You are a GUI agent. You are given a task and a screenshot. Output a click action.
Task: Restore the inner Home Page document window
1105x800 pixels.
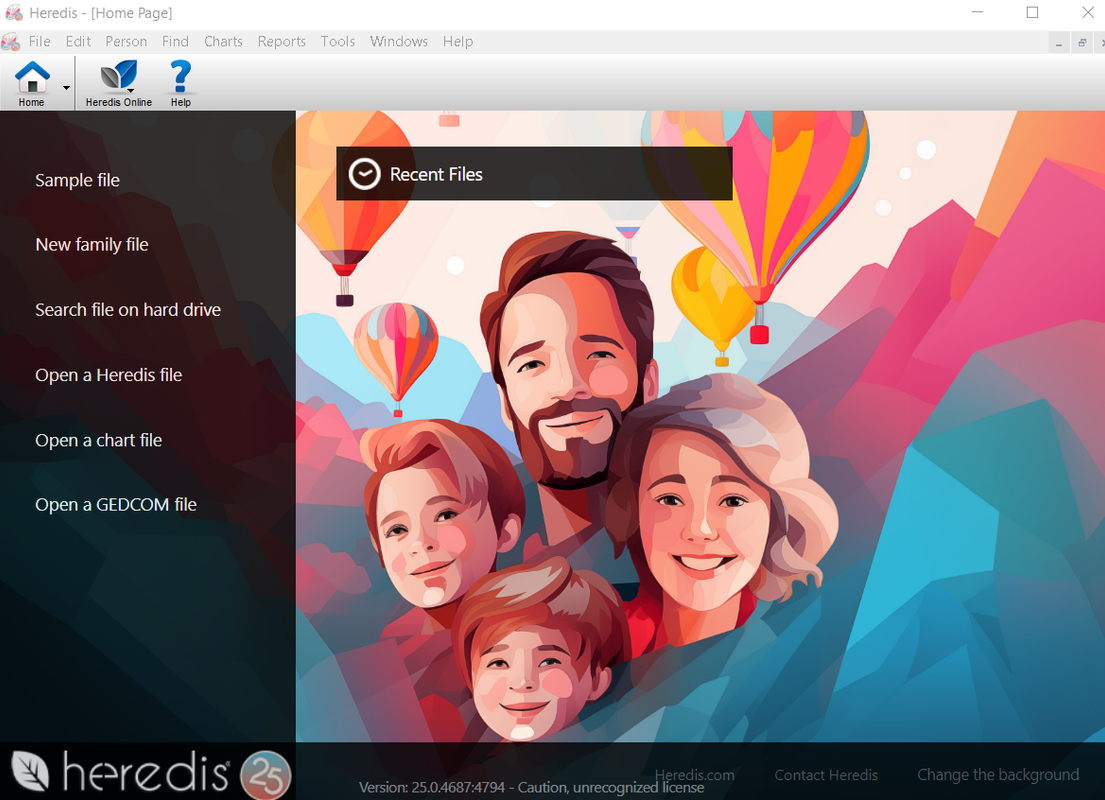coord(1082,44)
